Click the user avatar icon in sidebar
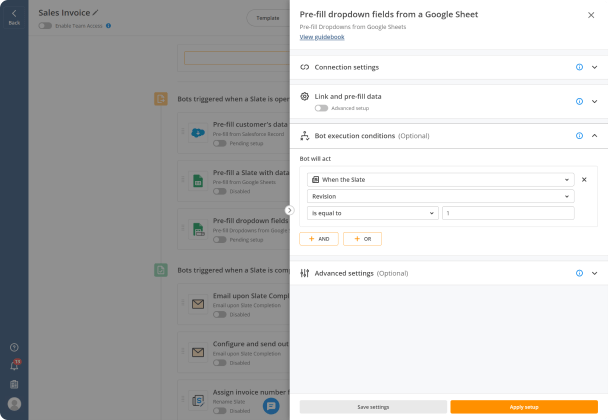 coord(14,404)
